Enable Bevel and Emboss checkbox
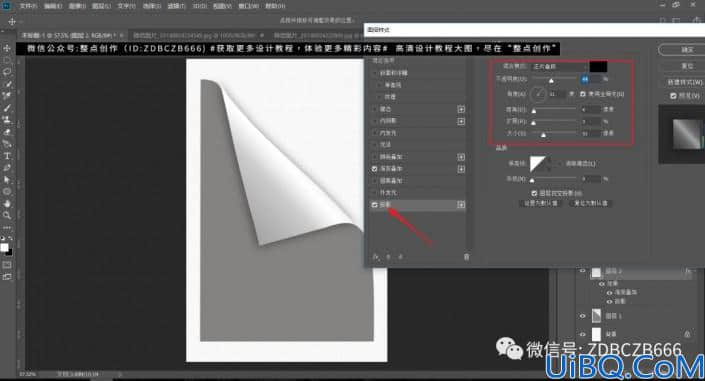705x381 pixels. click(375, 73)
